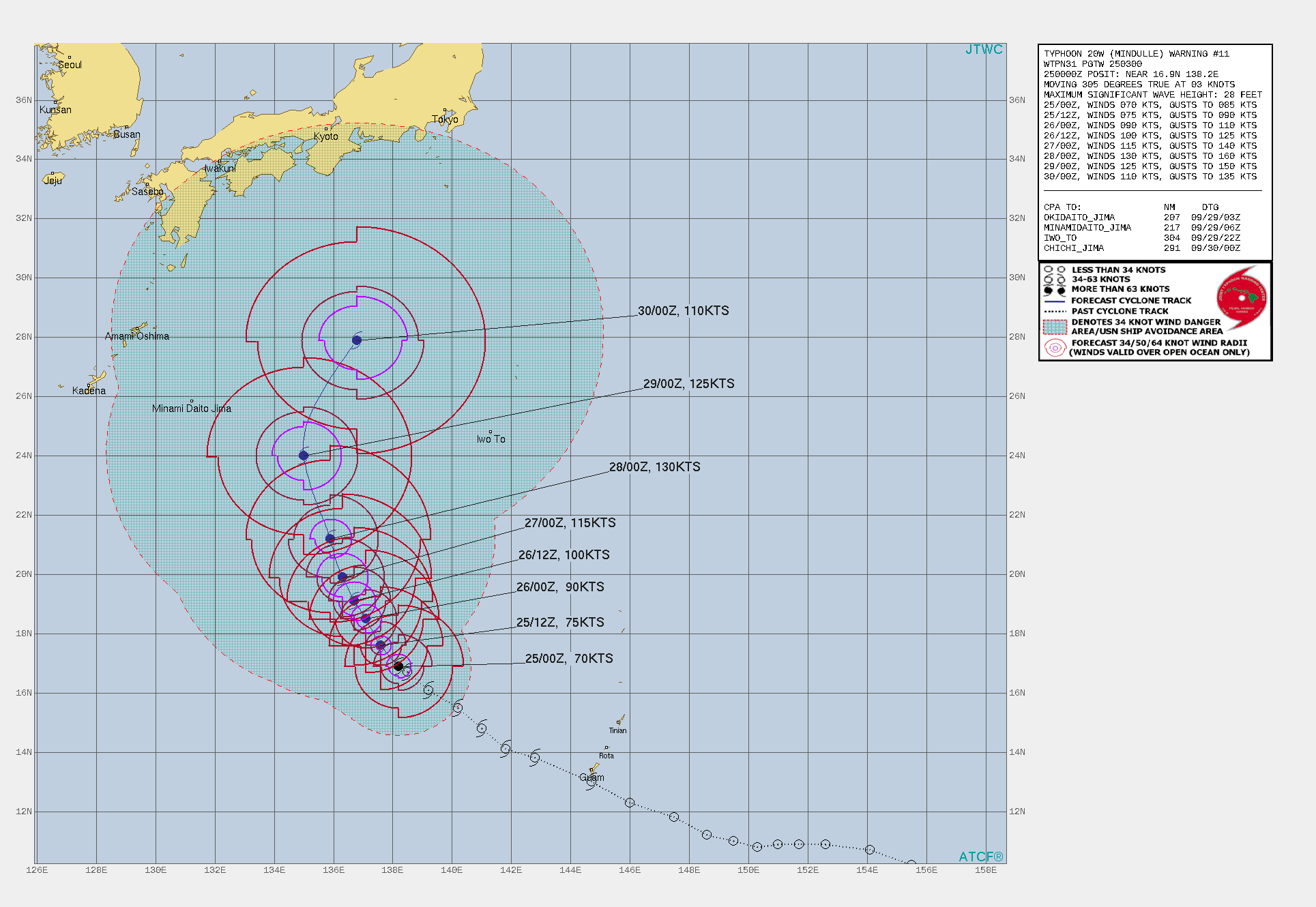Click the 34 knot wind danger area swatch

1055,327
